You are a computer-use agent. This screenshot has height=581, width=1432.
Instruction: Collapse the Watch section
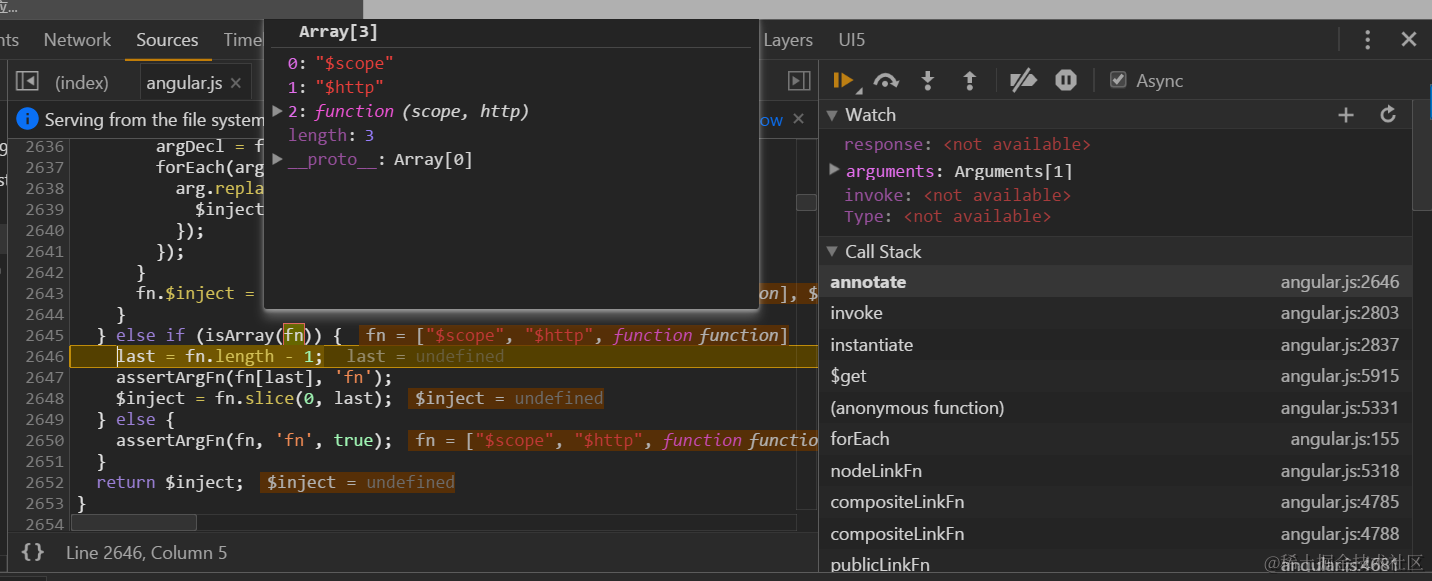[831, 115]
